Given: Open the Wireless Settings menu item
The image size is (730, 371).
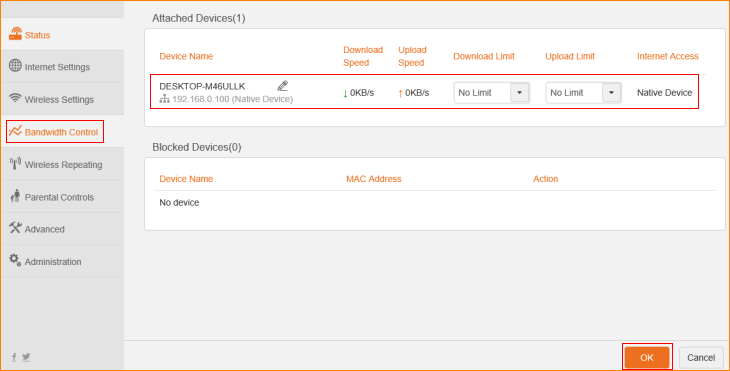Looking at the screenshot, I should click(x=62, y=99).
